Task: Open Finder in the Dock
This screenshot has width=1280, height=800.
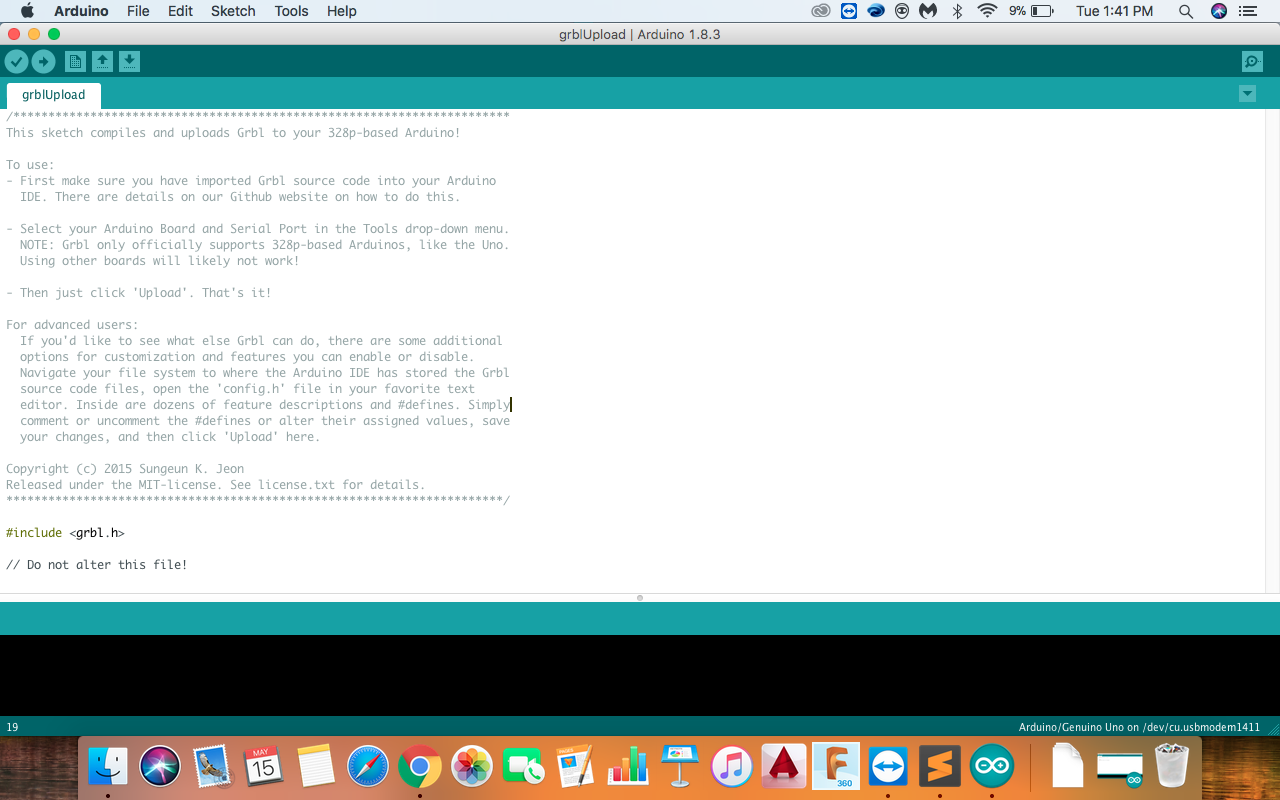Action: (x=108, y=767)
